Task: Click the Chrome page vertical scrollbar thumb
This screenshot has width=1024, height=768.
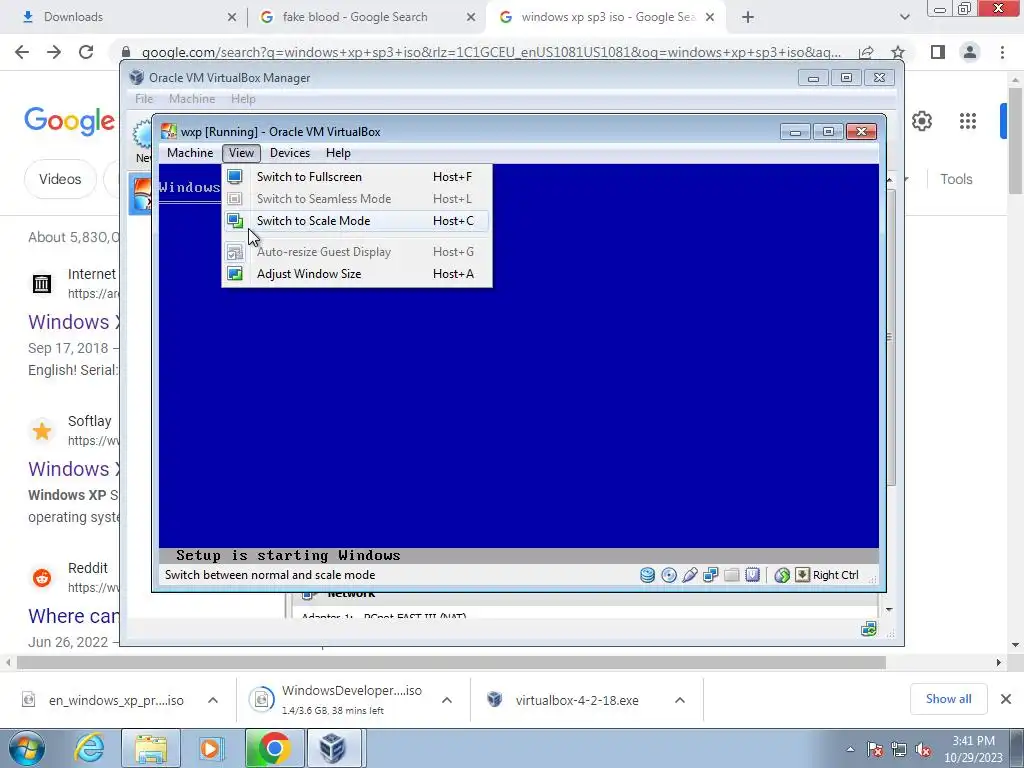Action: [1015, 140]
